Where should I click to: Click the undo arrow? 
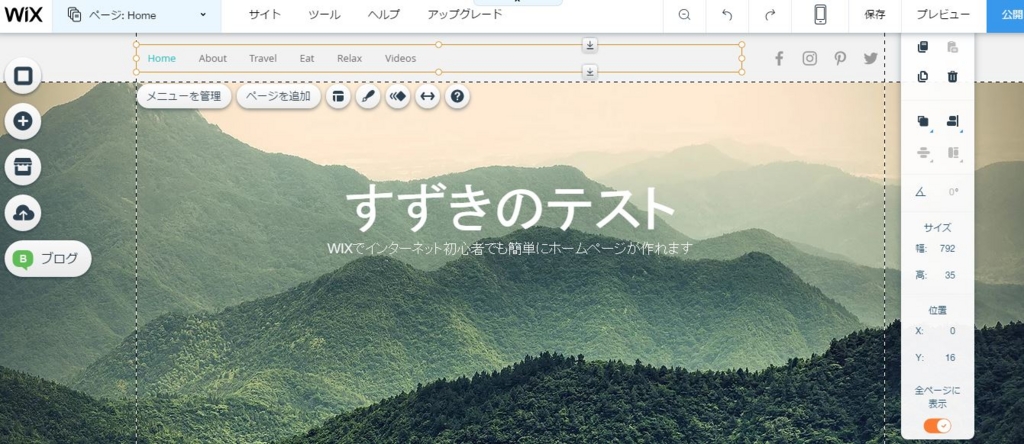click(x=727, y=15)
